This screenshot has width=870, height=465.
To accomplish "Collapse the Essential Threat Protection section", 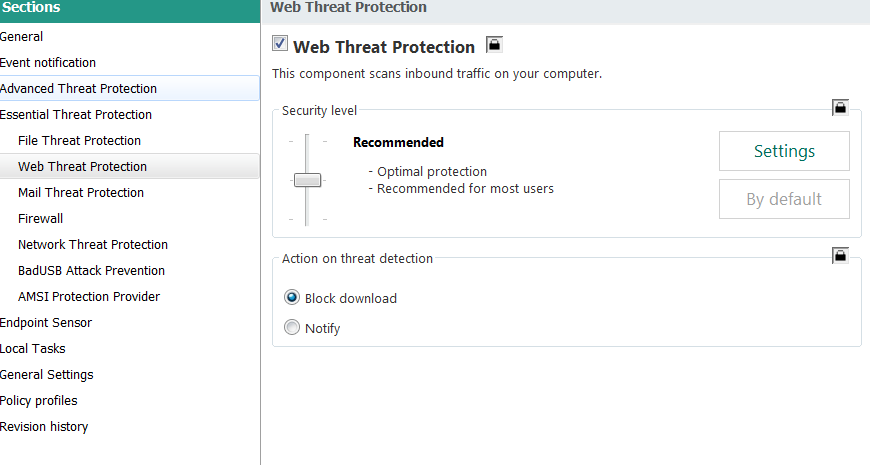I will click(76, 115).
